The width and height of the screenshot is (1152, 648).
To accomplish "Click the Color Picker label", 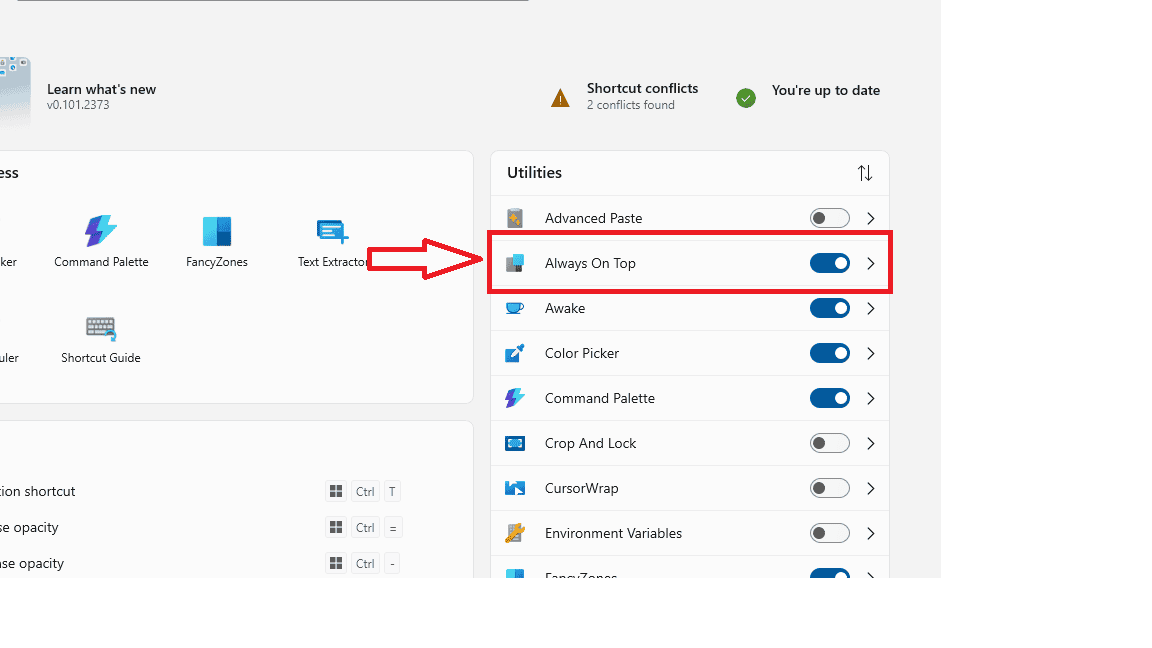I will pyautogui.click(x=582, y=353).
